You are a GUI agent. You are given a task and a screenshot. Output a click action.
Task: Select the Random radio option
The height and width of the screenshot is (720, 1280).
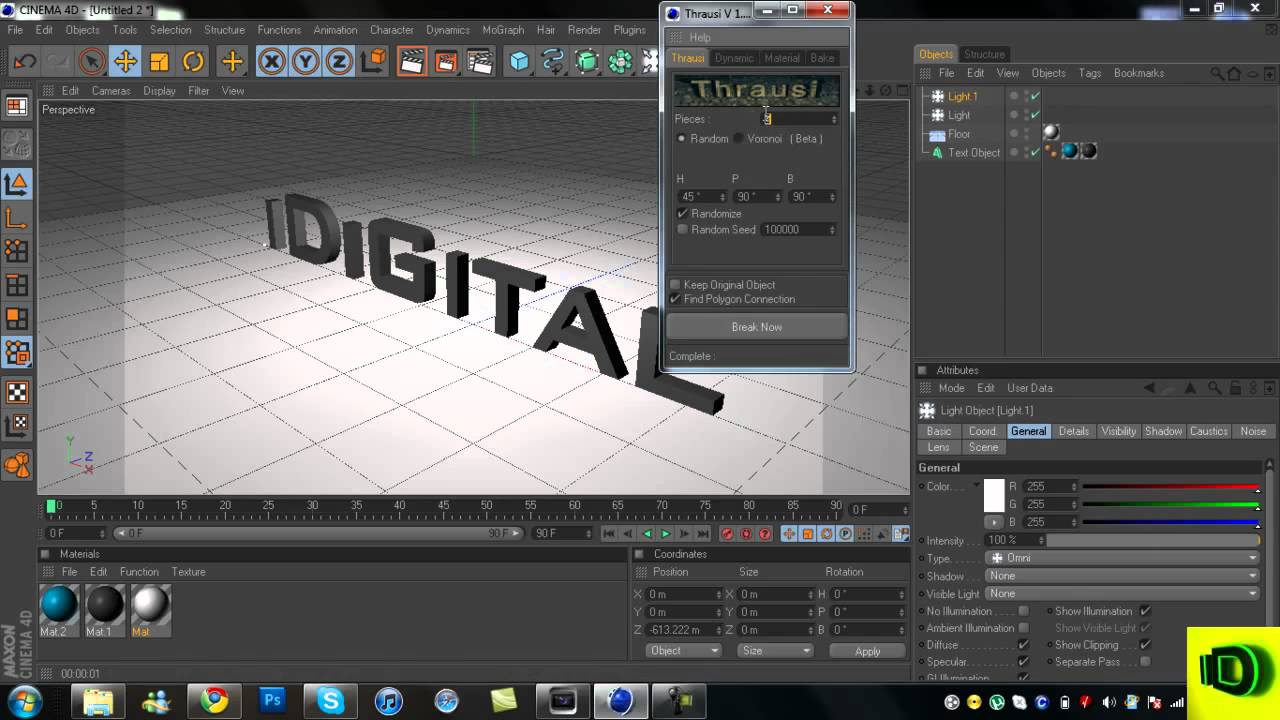[x=682, y=139]
